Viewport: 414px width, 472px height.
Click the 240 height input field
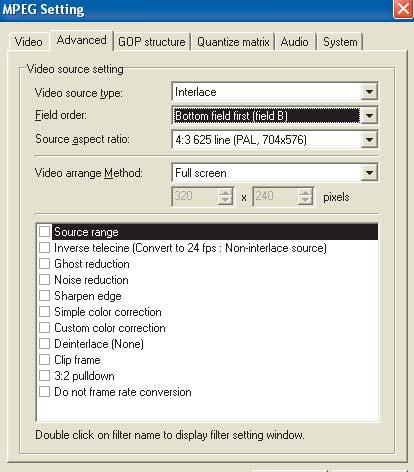click(276, 196)
